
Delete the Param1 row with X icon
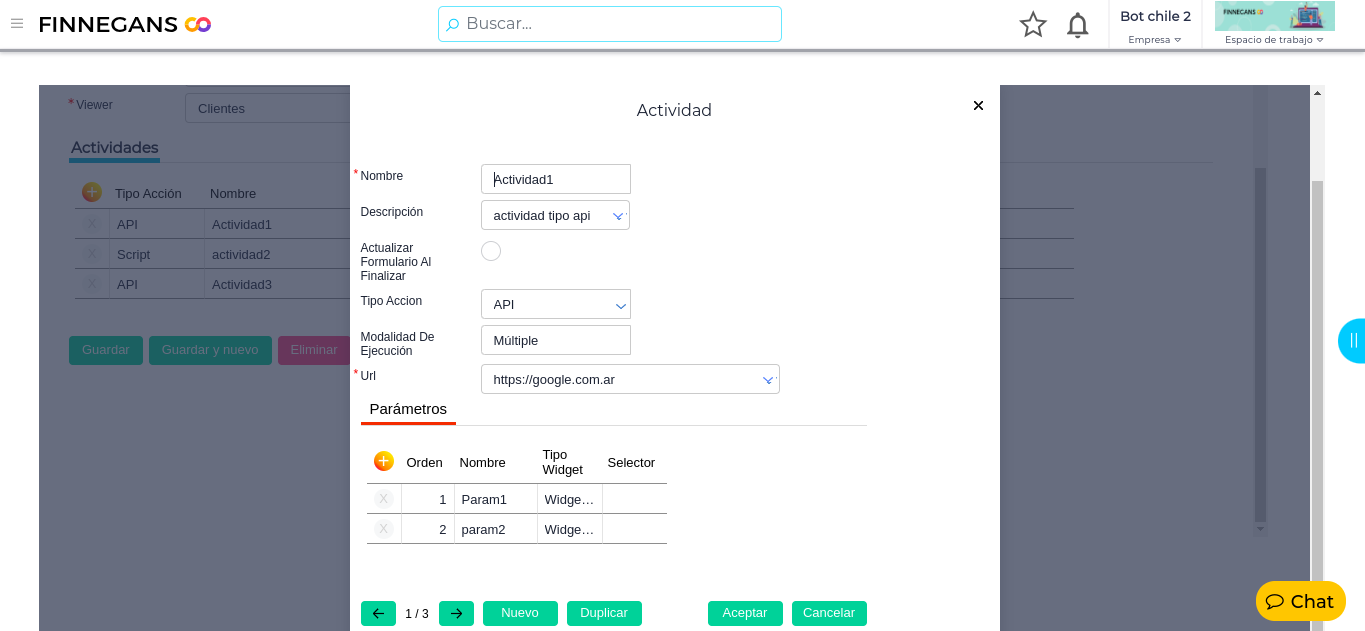[384, 499]
